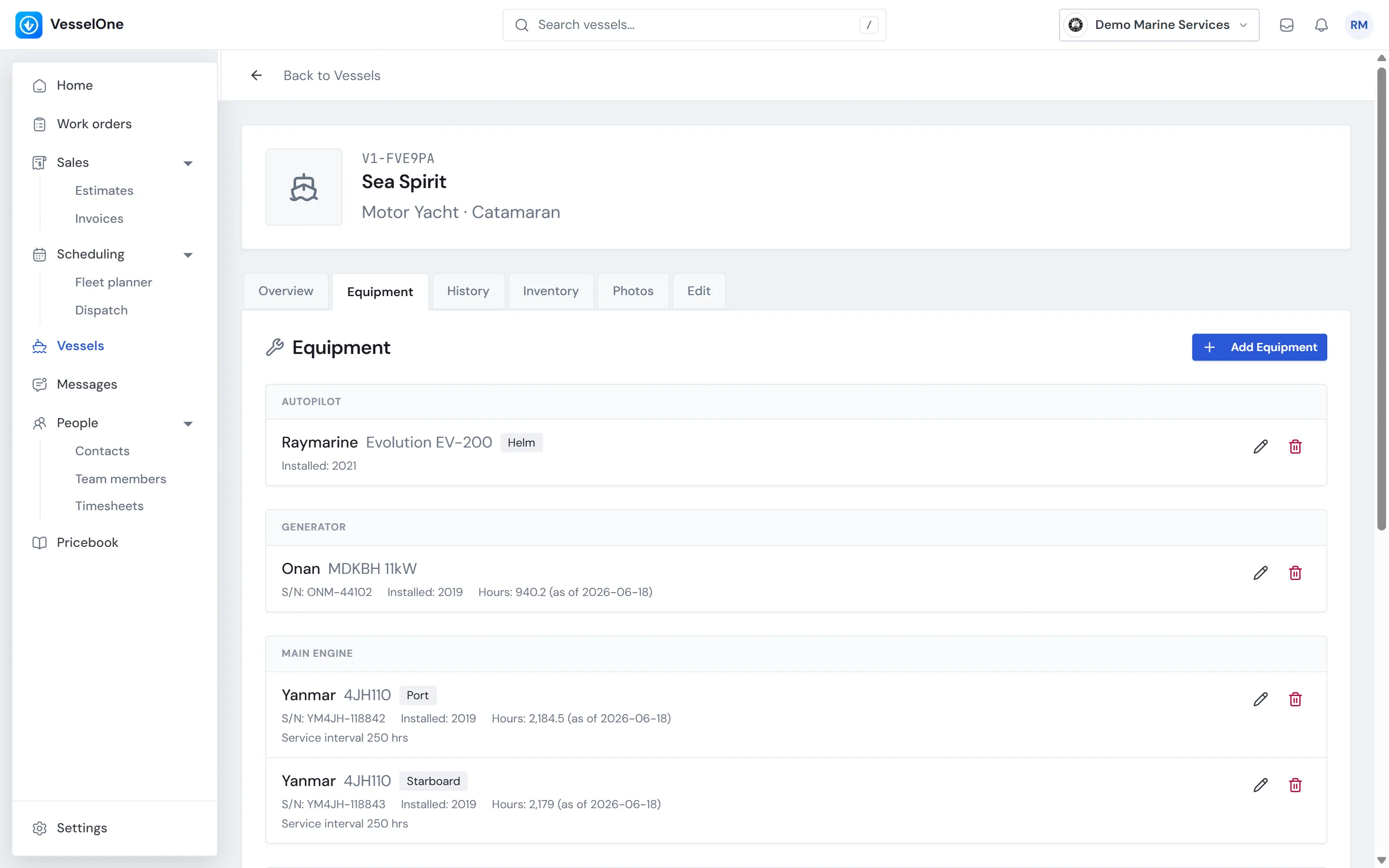Delete the Yanmar 4JH110 Port engine
The image size is (1389, 868).
(x=1295, y=699)
